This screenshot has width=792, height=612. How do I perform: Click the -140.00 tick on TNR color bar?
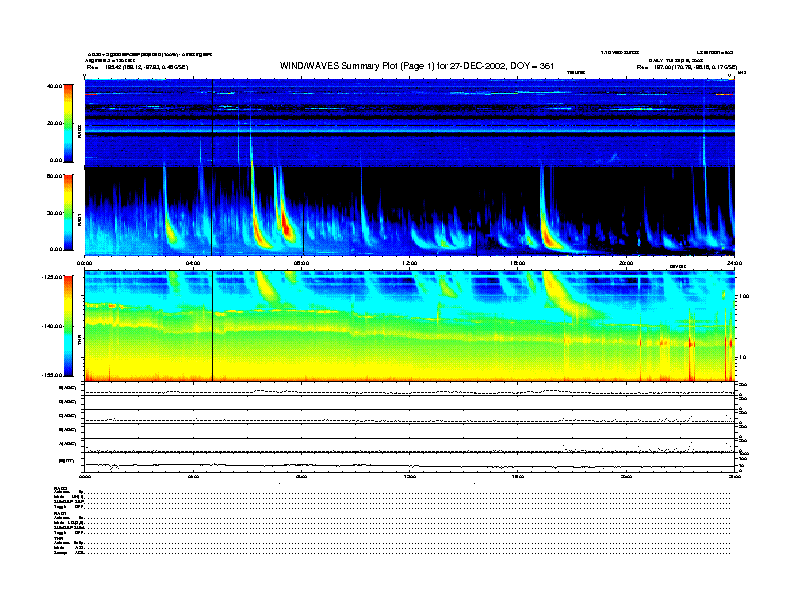[x=53, y=326]
